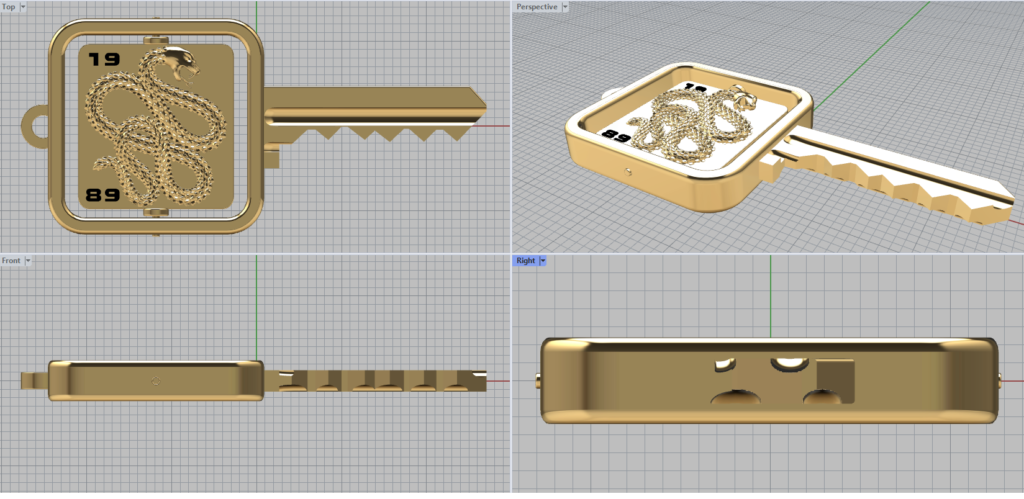Select the key blade in Perspective view
The image size is (1024, 499).
[x=900, y=178]
